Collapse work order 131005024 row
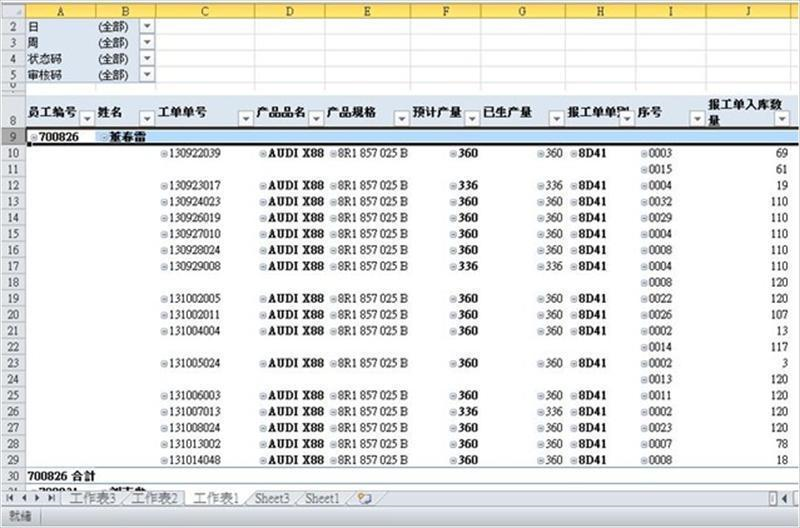Screen dimensions: 800x528 164,363
